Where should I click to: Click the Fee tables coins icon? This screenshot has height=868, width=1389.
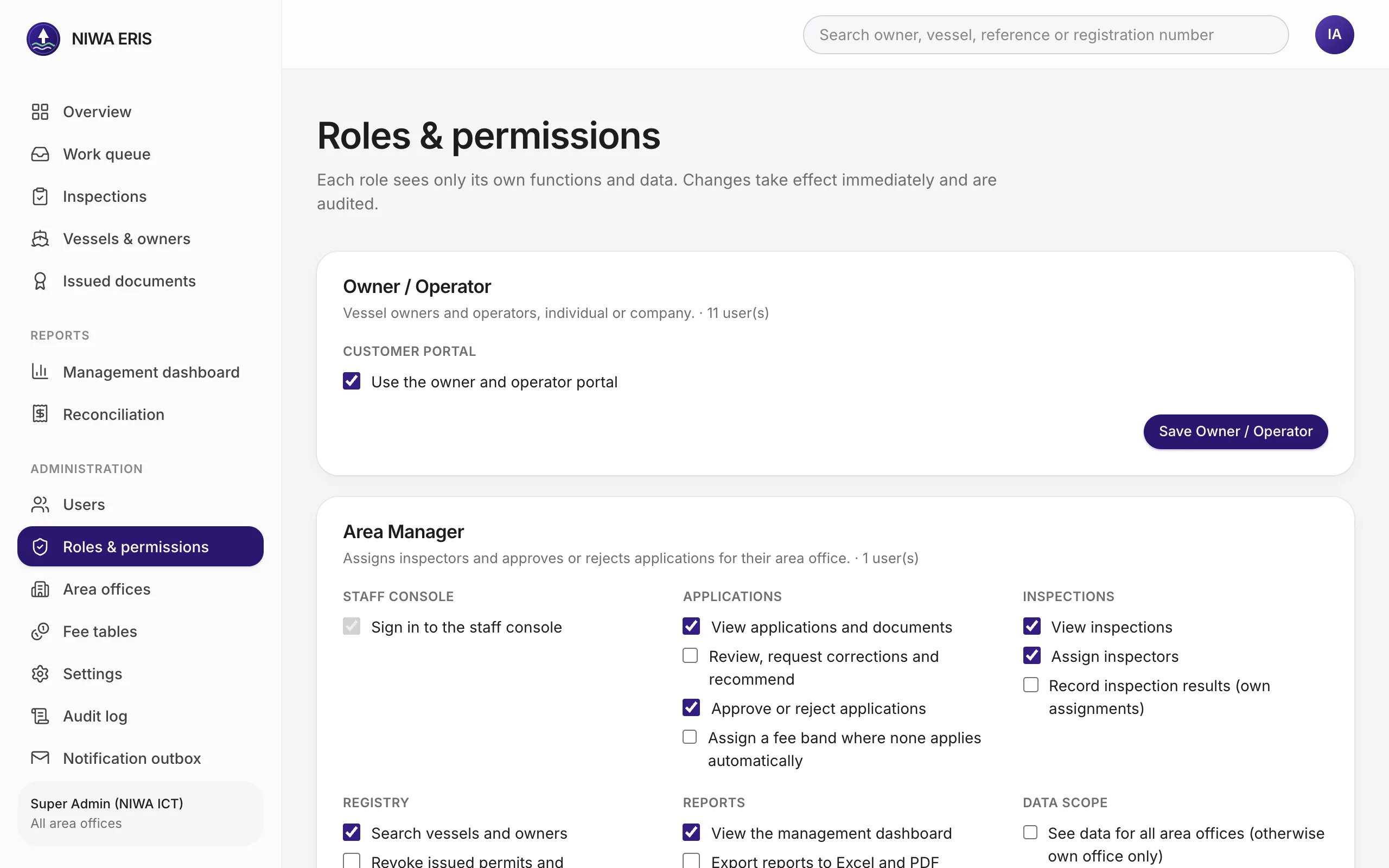coord(40,631)
